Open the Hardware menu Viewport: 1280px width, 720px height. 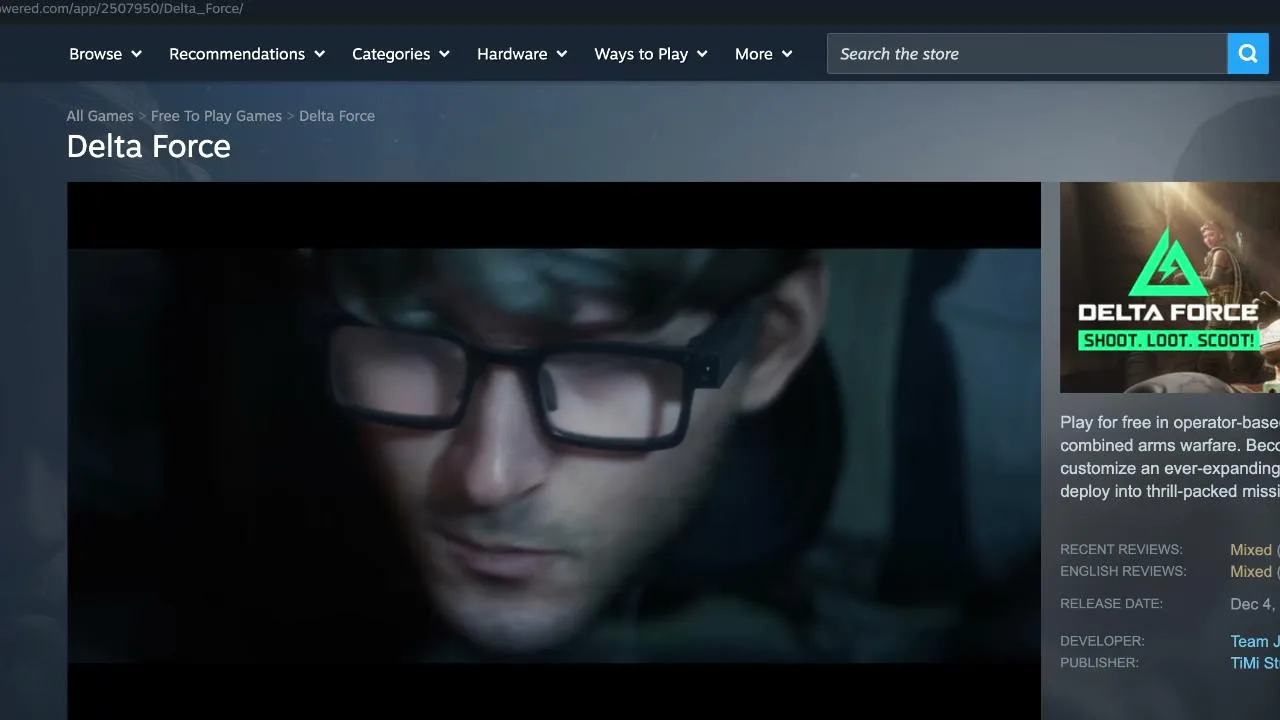pyautogui.click(x=522, y=54)
